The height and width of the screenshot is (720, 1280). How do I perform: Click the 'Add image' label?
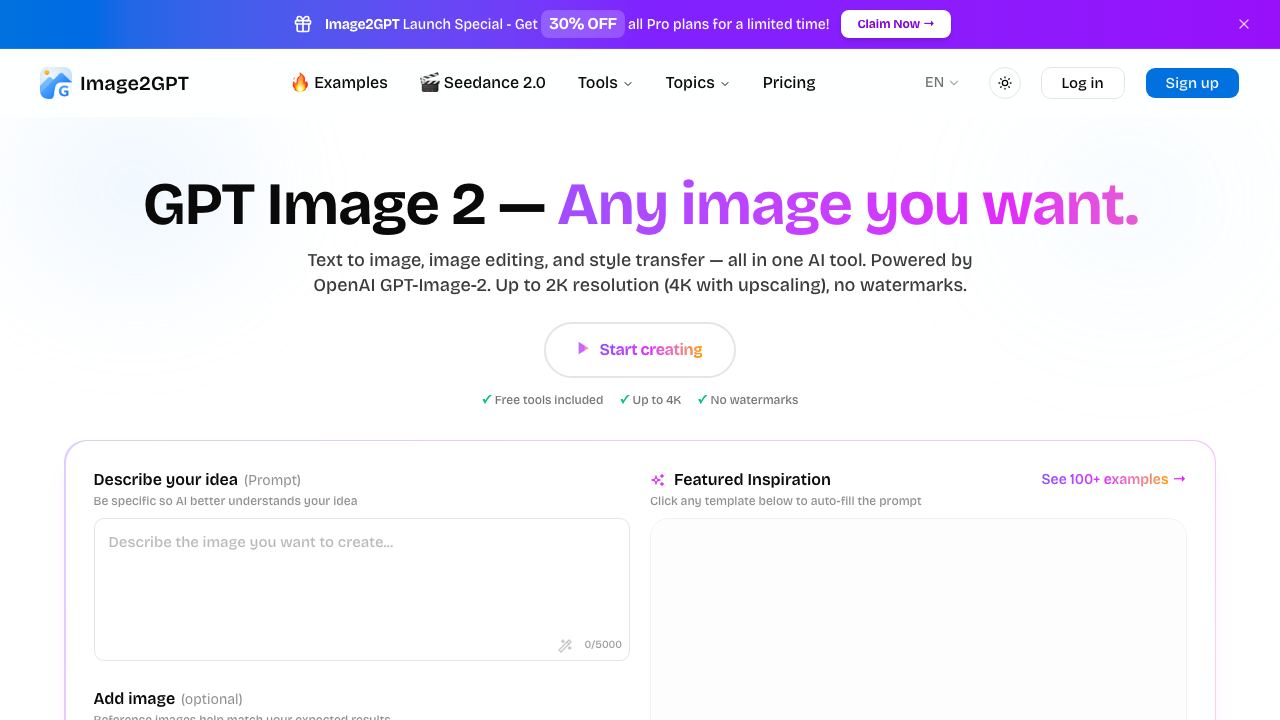[x=134, y=698]
